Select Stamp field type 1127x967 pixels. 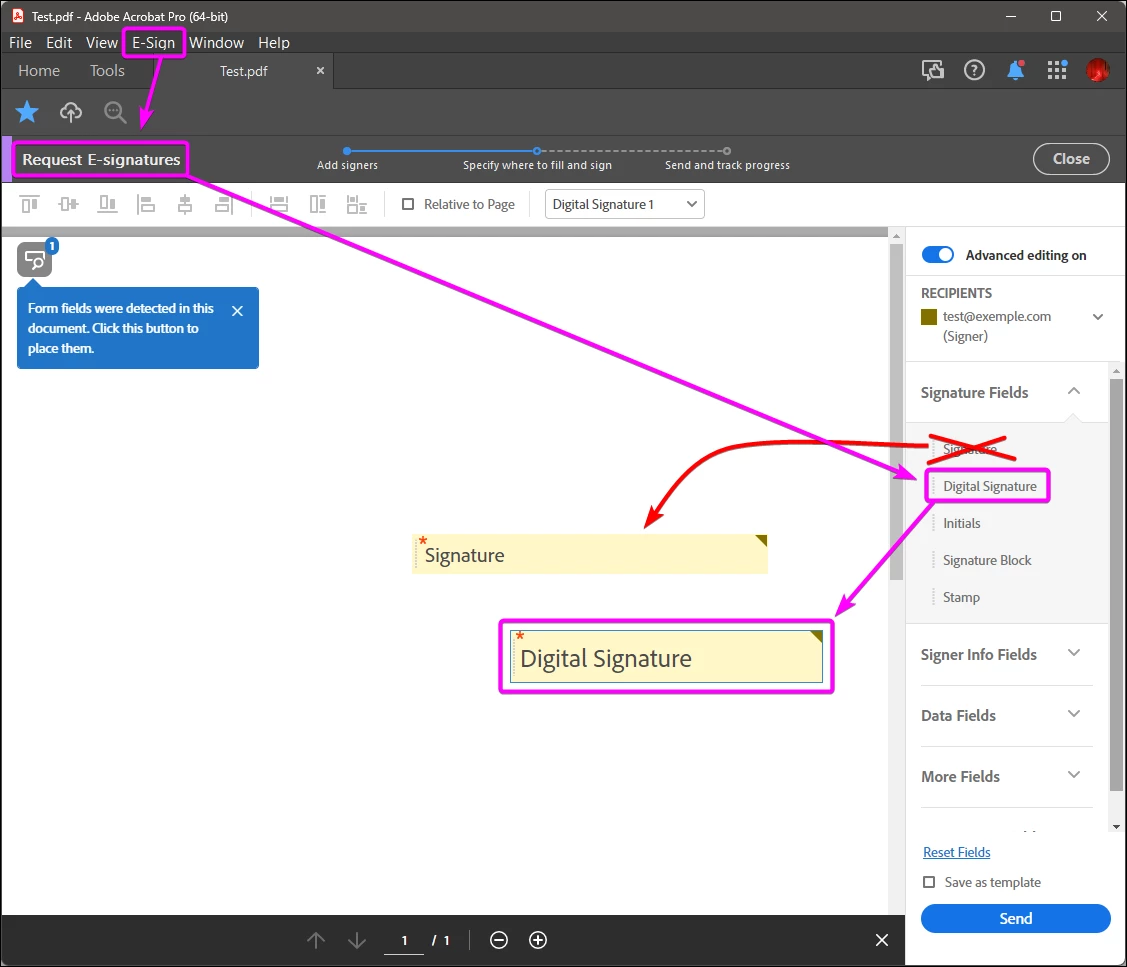[x=961, y=597]
